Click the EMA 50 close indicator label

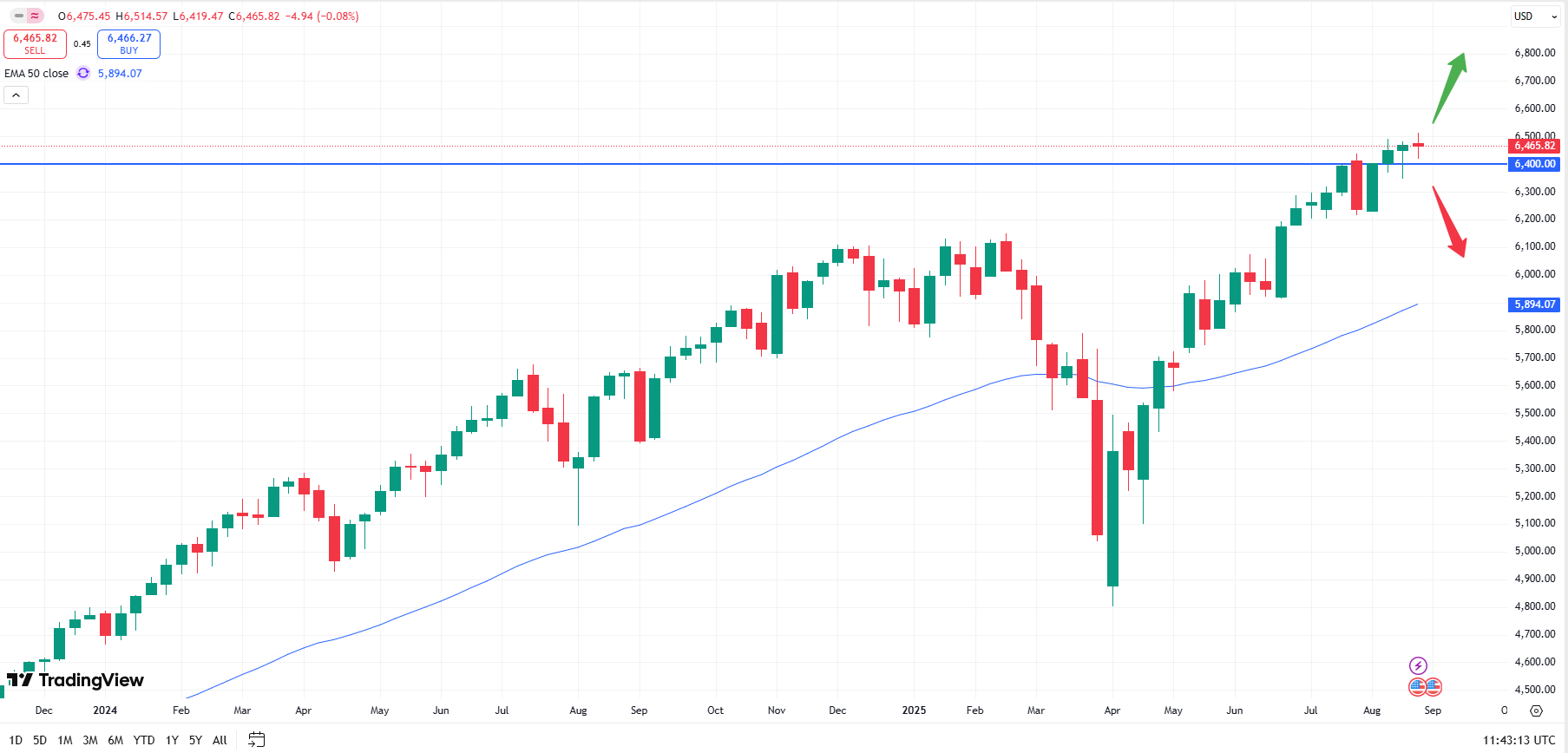click(36, 74)
